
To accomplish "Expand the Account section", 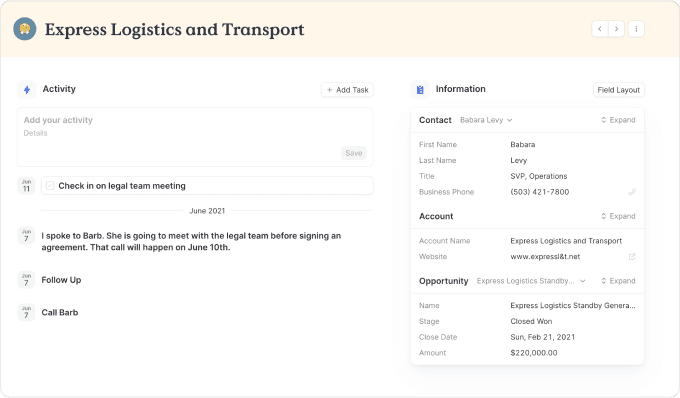I will tap(618, 216).
